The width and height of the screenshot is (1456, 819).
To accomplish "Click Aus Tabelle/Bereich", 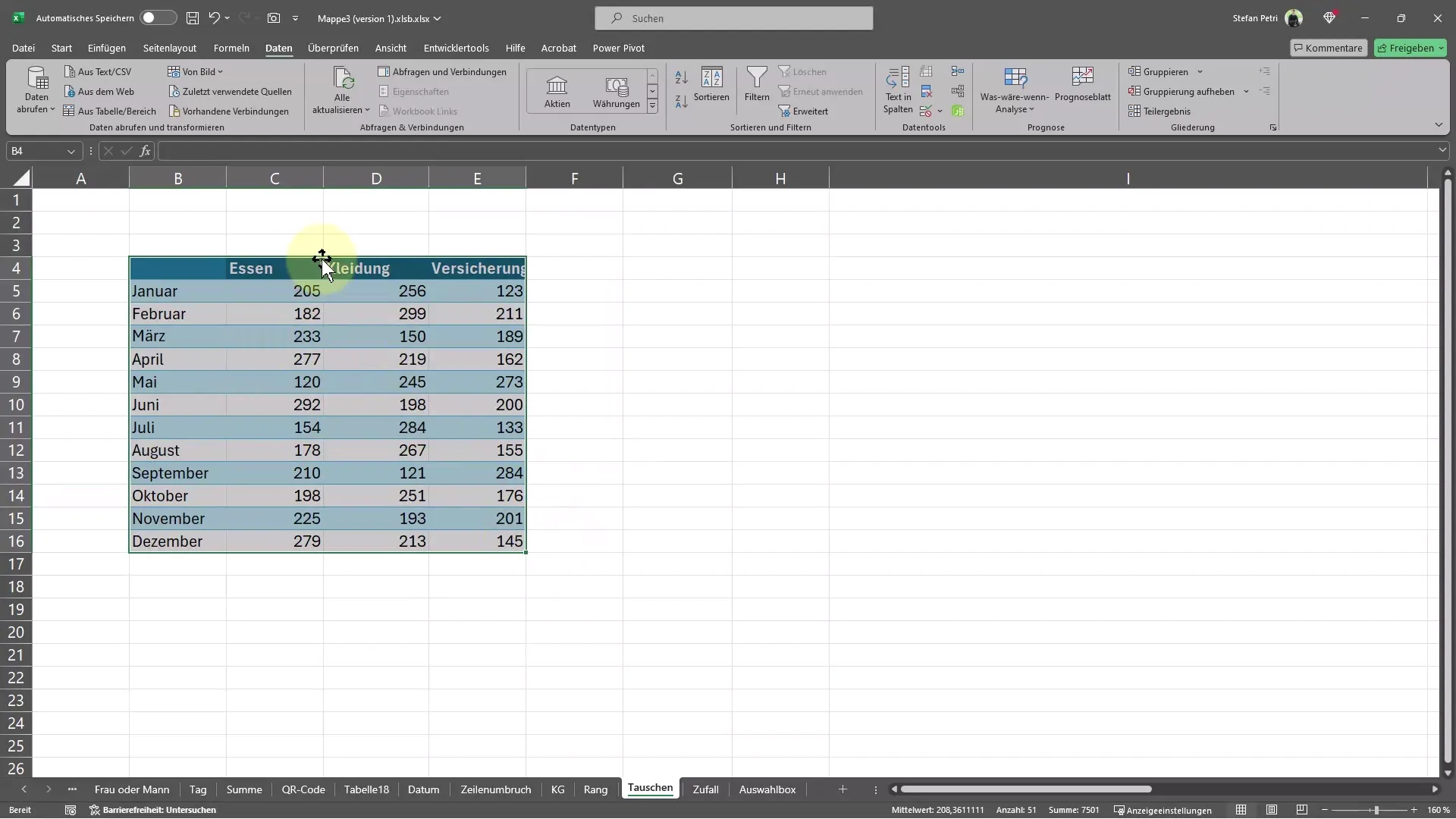I will point(110,111).
